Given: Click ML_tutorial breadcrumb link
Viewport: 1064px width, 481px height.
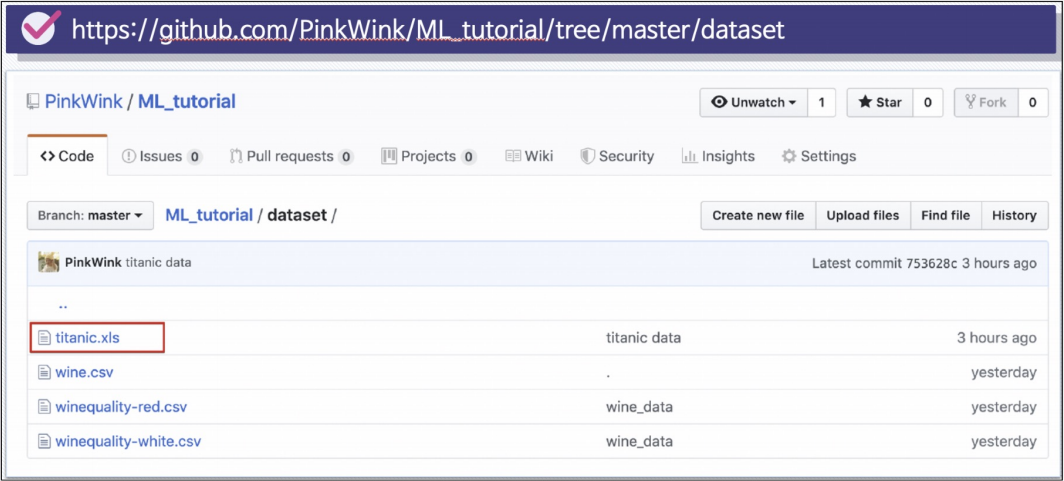Looking at the screenshot, I should [x=209, y=216].
